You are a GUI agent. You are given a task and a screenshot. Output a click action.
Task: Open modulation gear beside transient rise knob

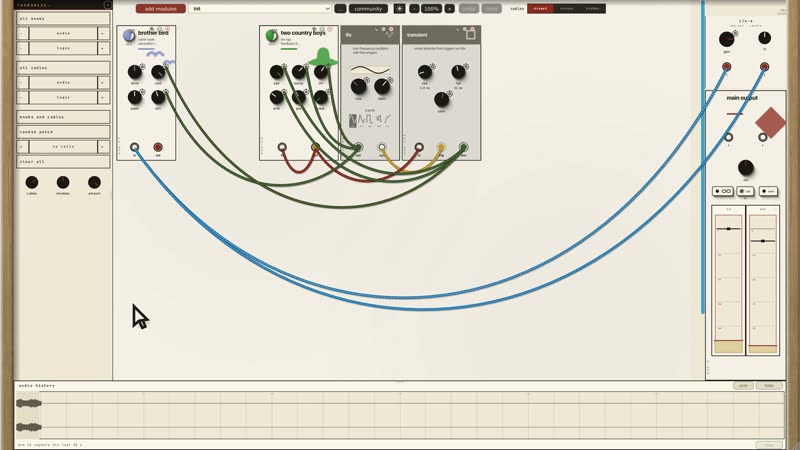click(x=433, y=67)
